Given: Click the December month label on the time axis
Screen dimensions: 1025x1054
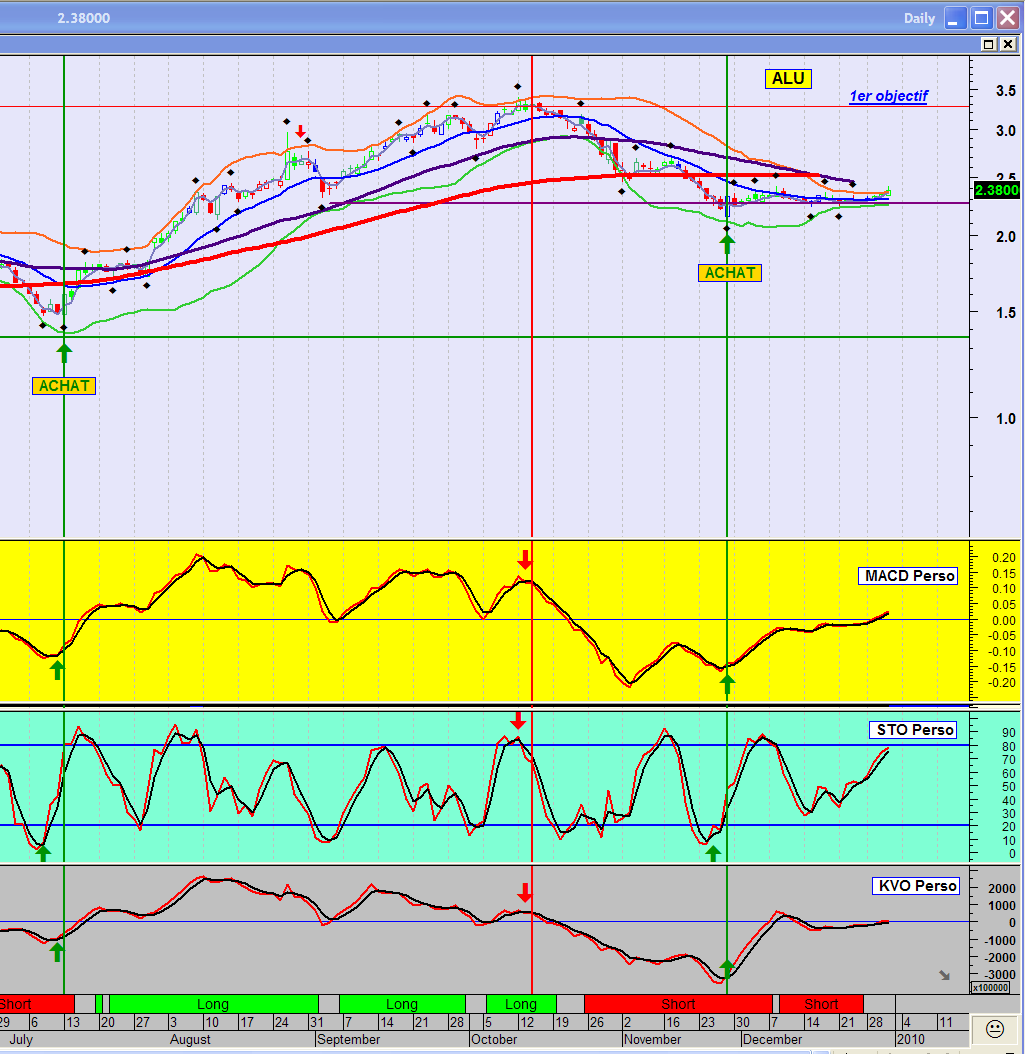Looking at the screenshot, I should 772,1039.
